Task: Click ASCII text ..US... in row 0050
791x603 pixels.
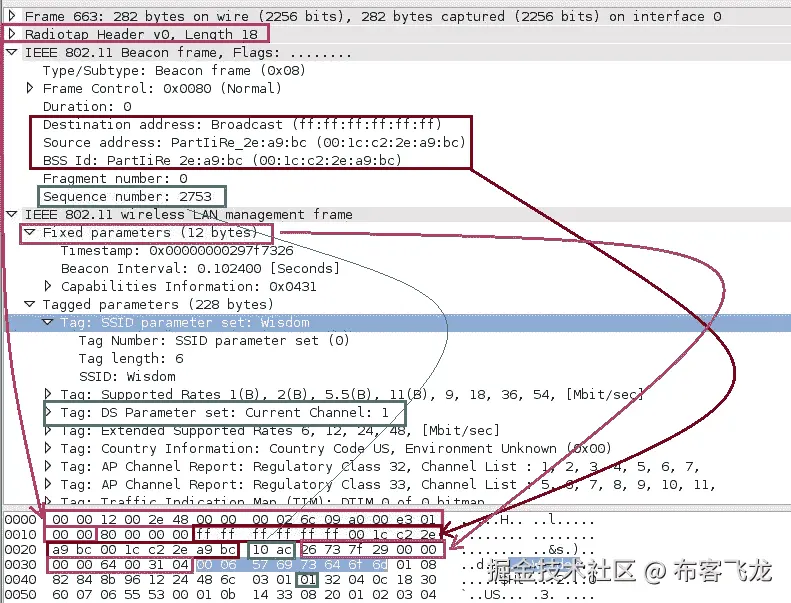Action: pos(489,594)
